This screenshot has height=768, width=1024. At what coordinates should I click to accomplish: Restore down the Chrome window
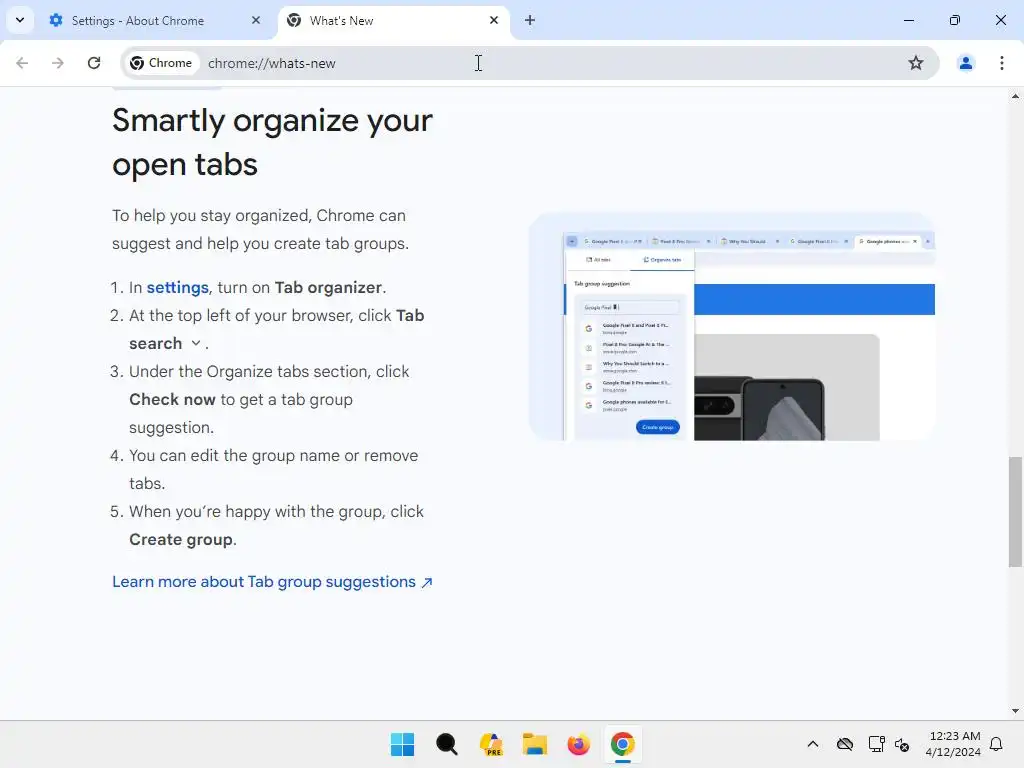click(955, 20)
